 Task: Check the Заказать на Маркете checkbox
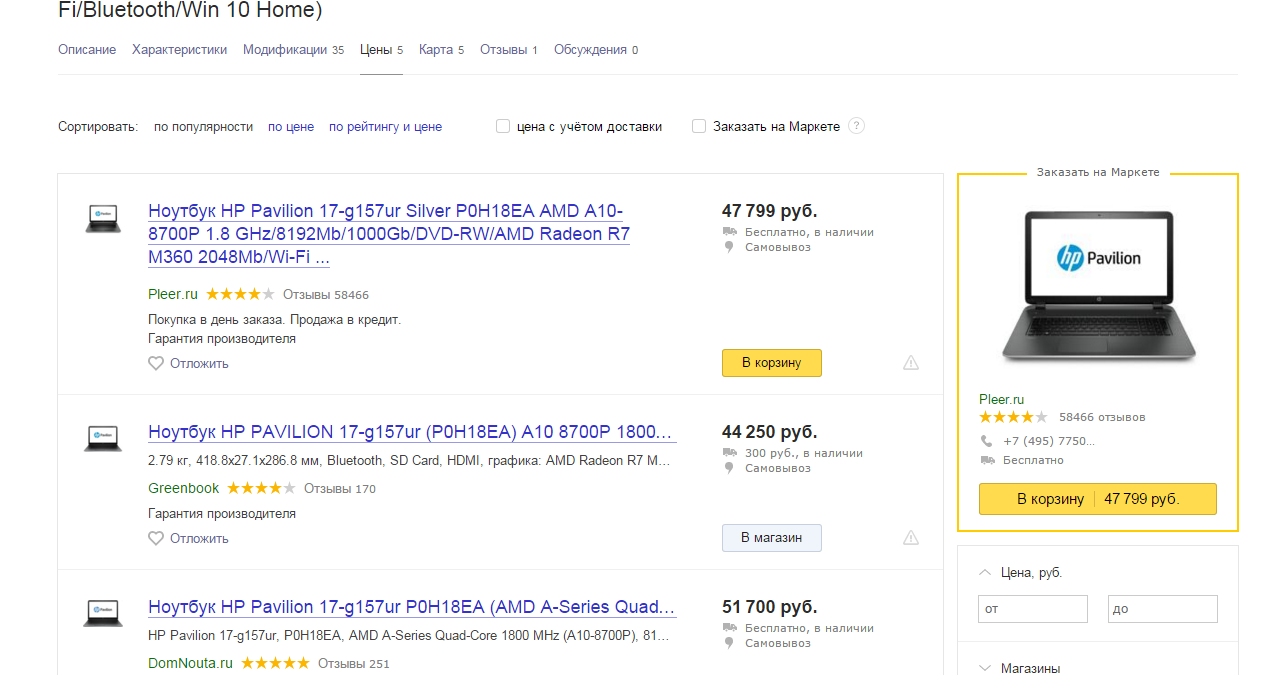coord(699,127)
